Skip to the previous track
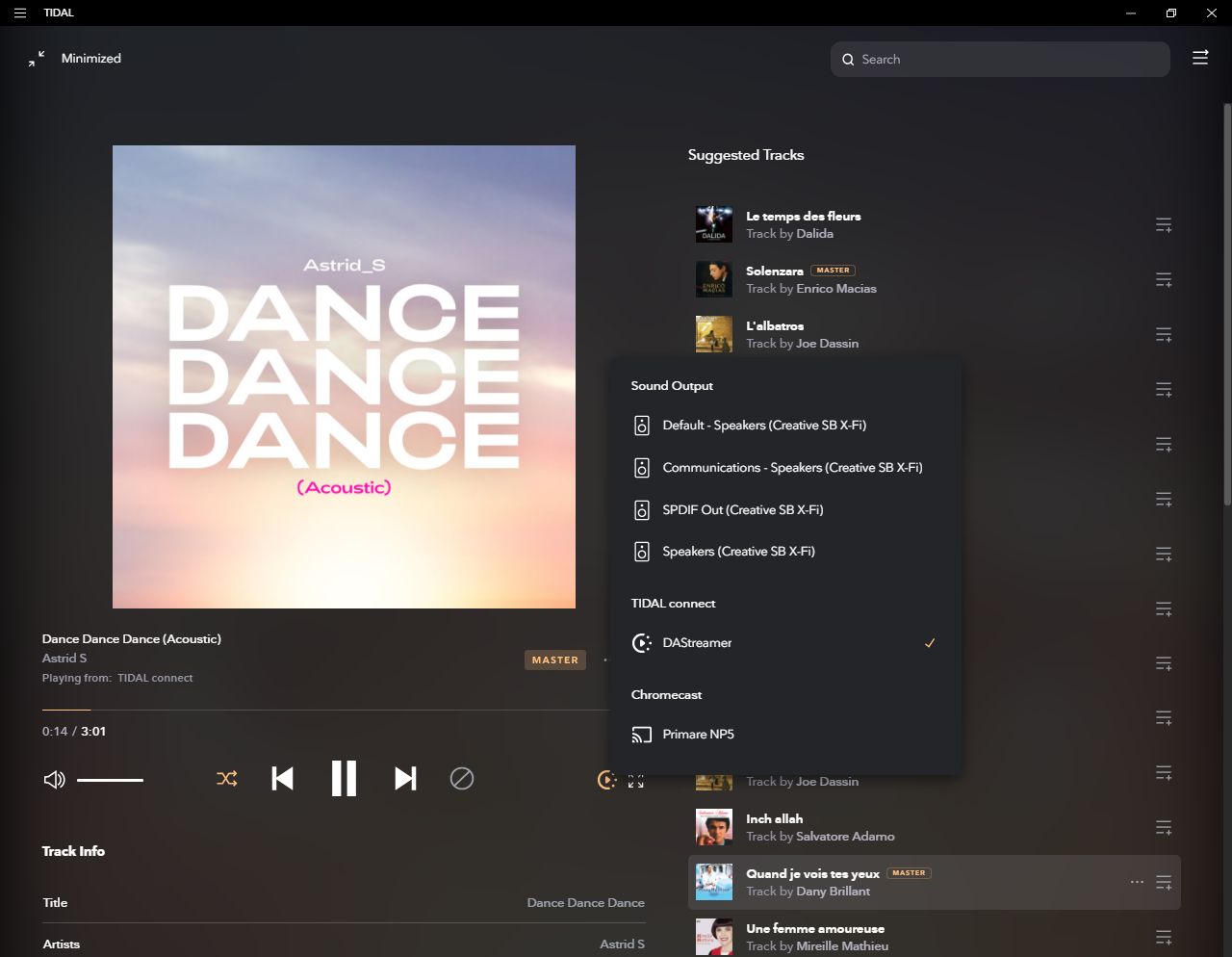Viewport: 1232px width, 957px height. [282, 778]
